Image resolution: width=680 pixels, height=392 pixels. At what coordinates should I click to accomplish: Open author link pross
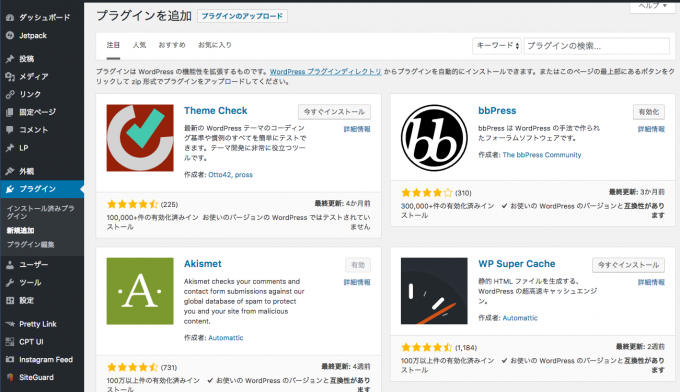point(244,175)
